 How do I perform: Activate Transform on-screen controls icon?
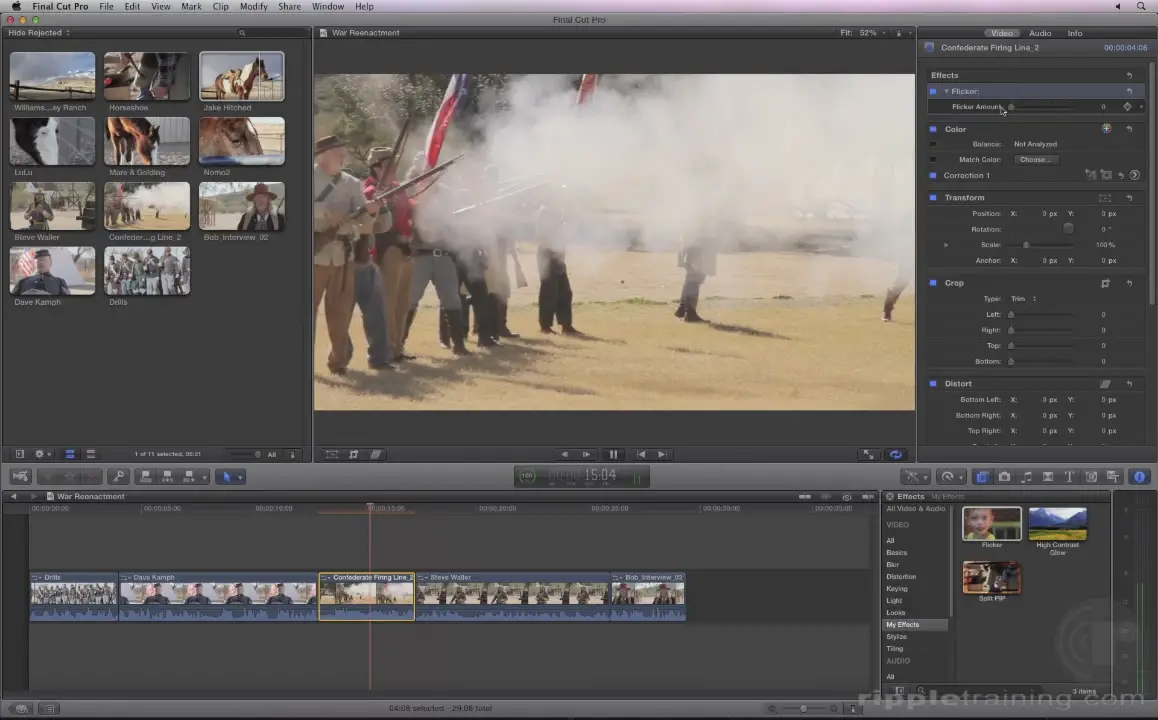[1105, 198]
